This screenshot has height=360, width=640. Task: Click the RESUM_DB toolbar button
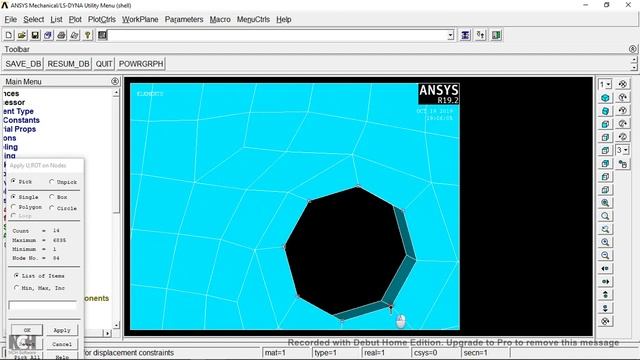click(x=68, y=64)
